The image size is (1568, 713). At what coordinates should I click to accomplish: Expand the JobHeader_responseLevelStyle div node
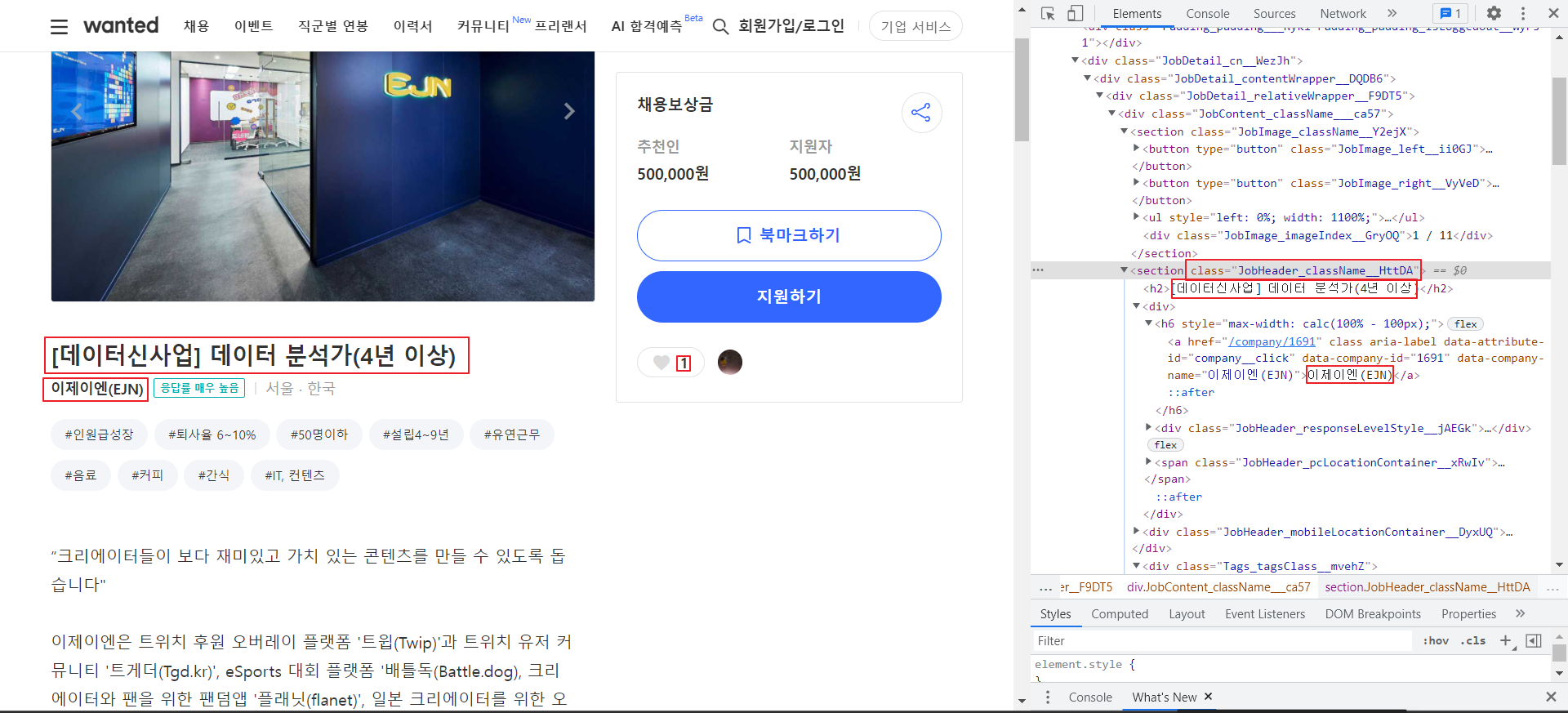click(x=1148, y=428)
